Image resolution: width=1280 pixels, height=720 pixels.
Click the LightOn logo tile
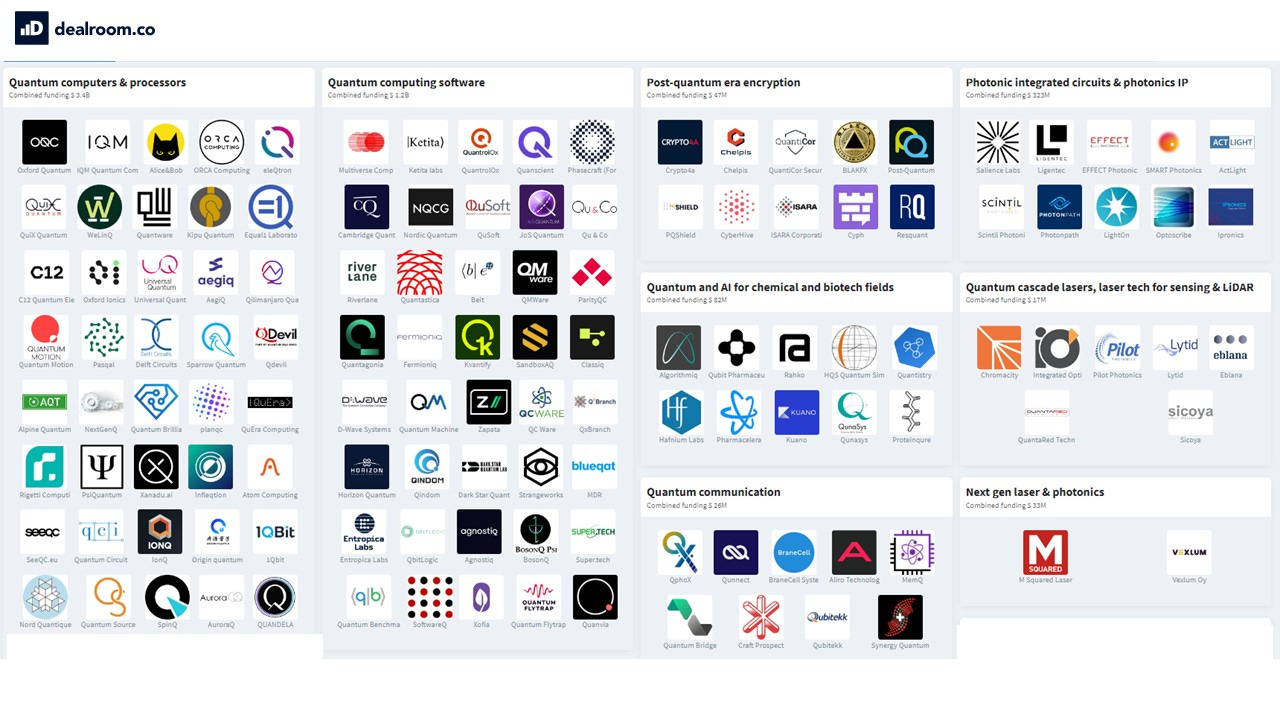(1116, 207)
